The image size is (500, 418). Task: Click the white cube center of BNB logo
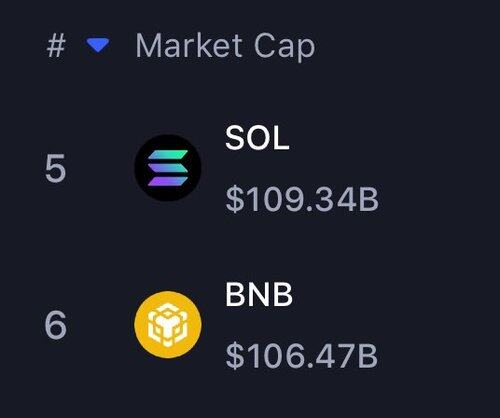tap(168, 324)
